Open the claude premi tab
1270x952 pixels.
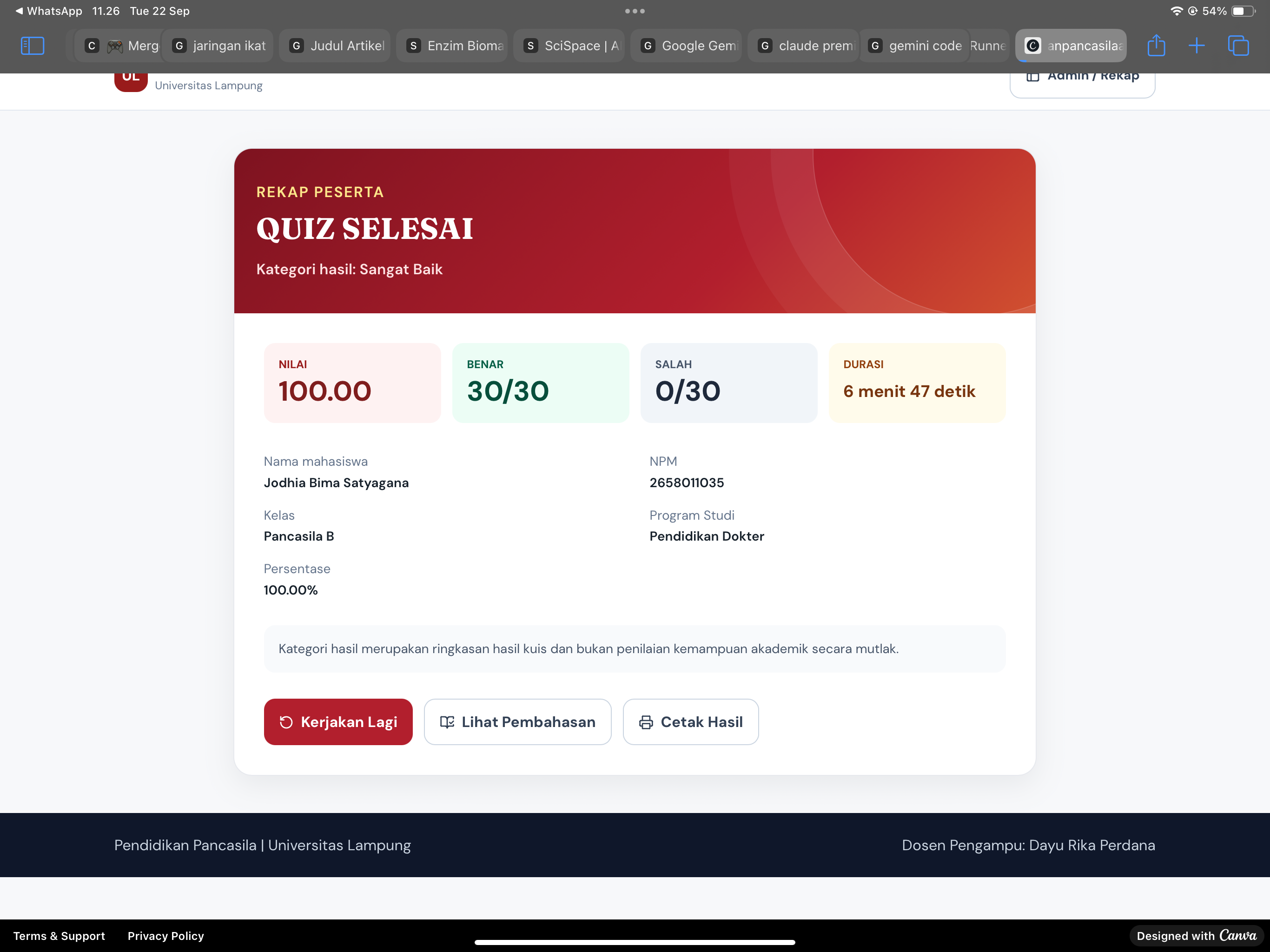pyautogui.click(x=803, y=46)
